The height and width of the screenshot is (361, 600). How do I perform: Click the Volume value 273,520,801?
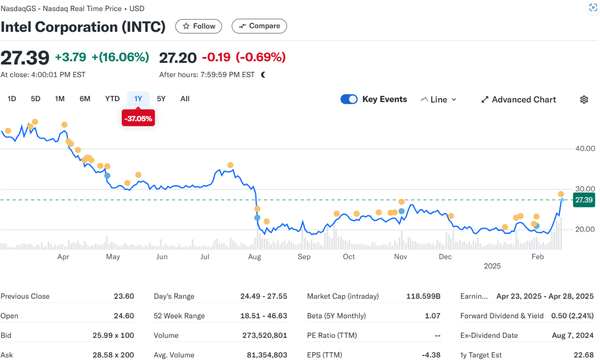coord(264,335)
